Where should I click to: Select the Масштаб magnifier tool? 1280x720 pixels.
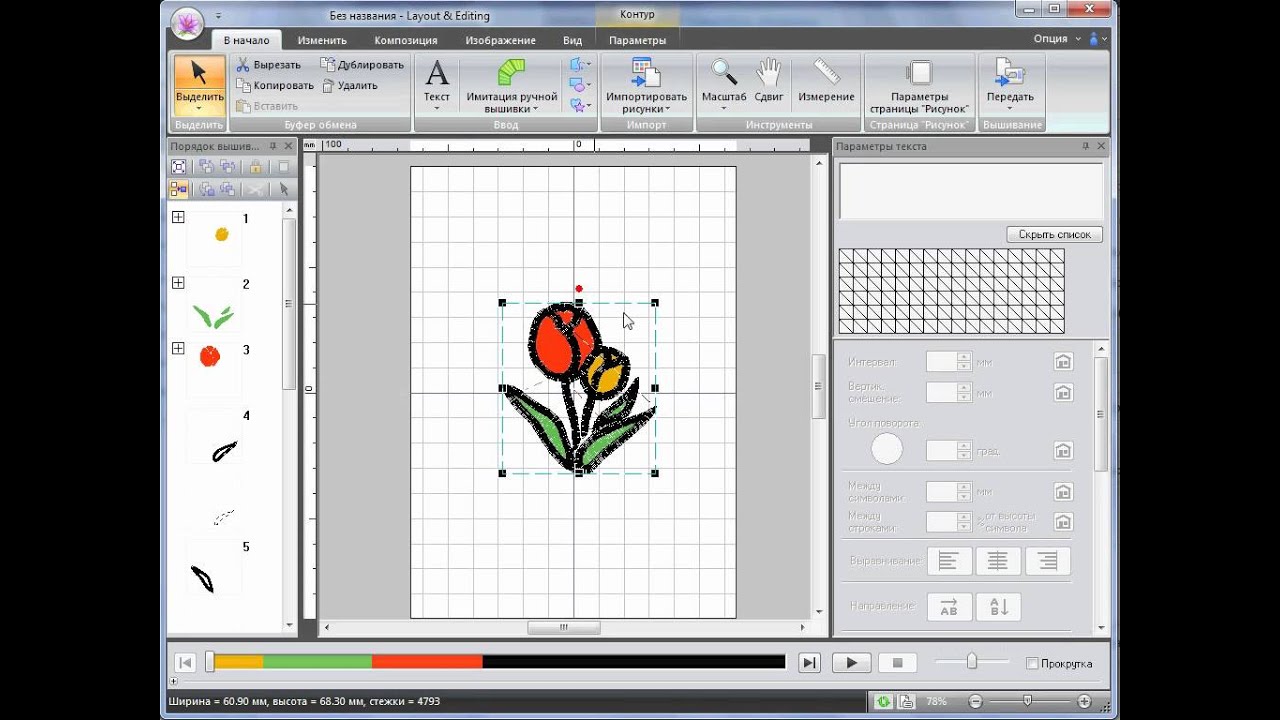point(724,80)
